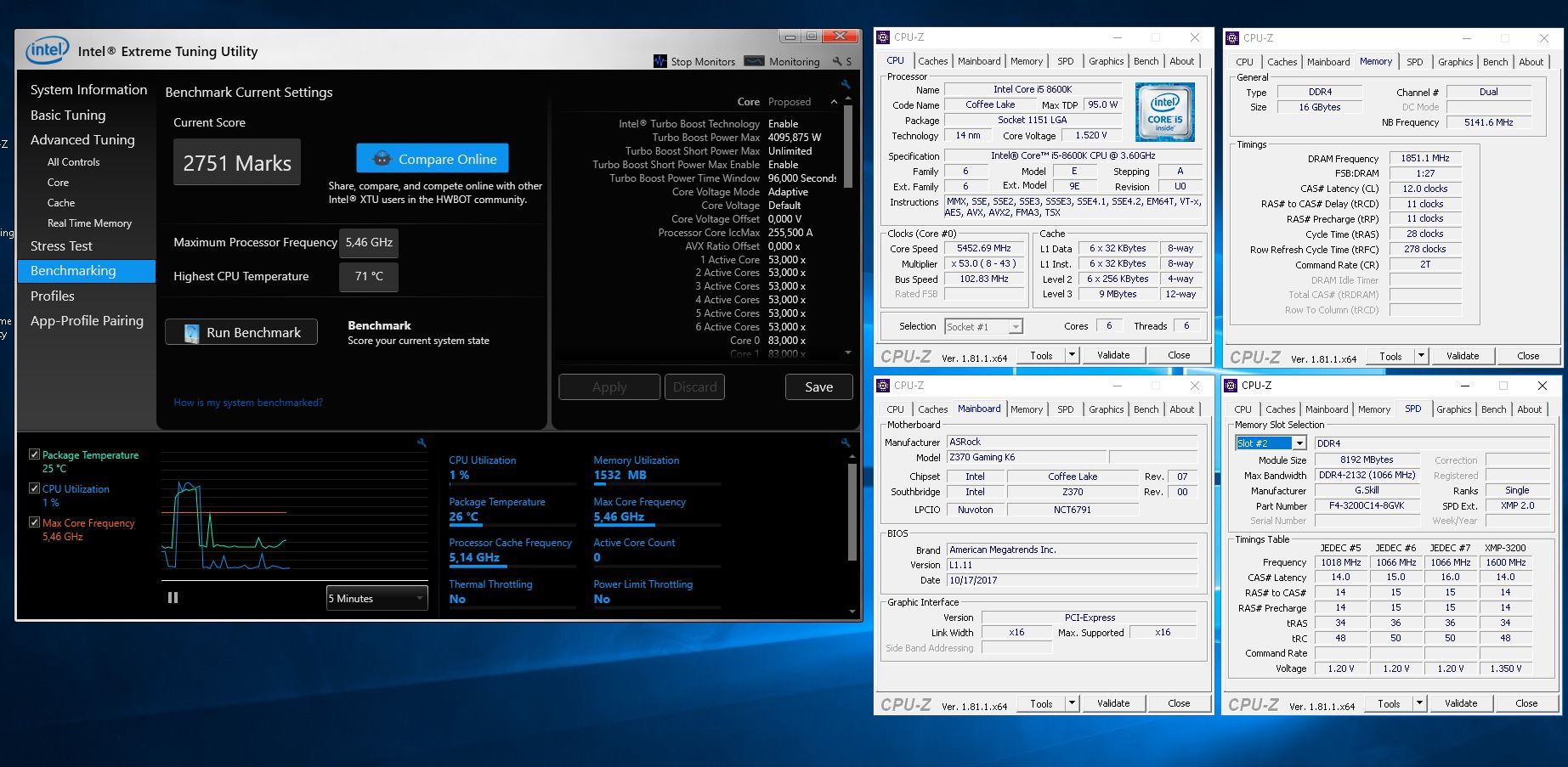Open Stress Test in XTU sidebar
1568x767 pixels.
coord(61,245)
